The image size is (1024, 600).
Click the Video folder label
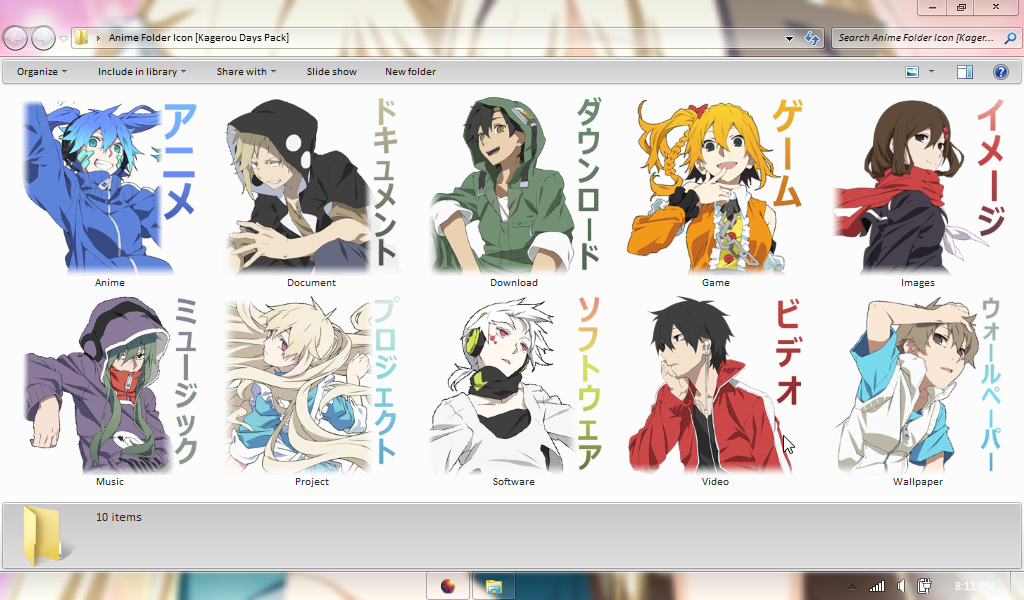[x=716, y=482]
